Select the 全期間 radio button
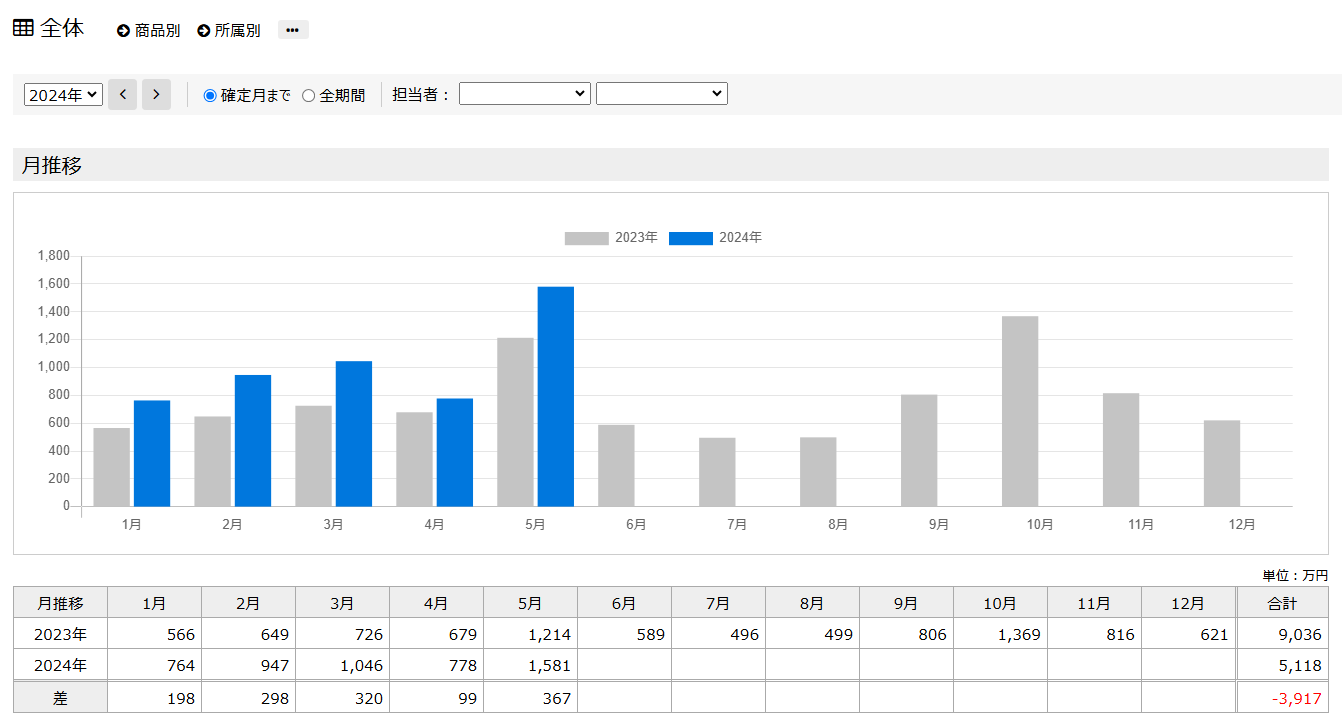This screenshot has width=1342, height=723. click(308, 96)
